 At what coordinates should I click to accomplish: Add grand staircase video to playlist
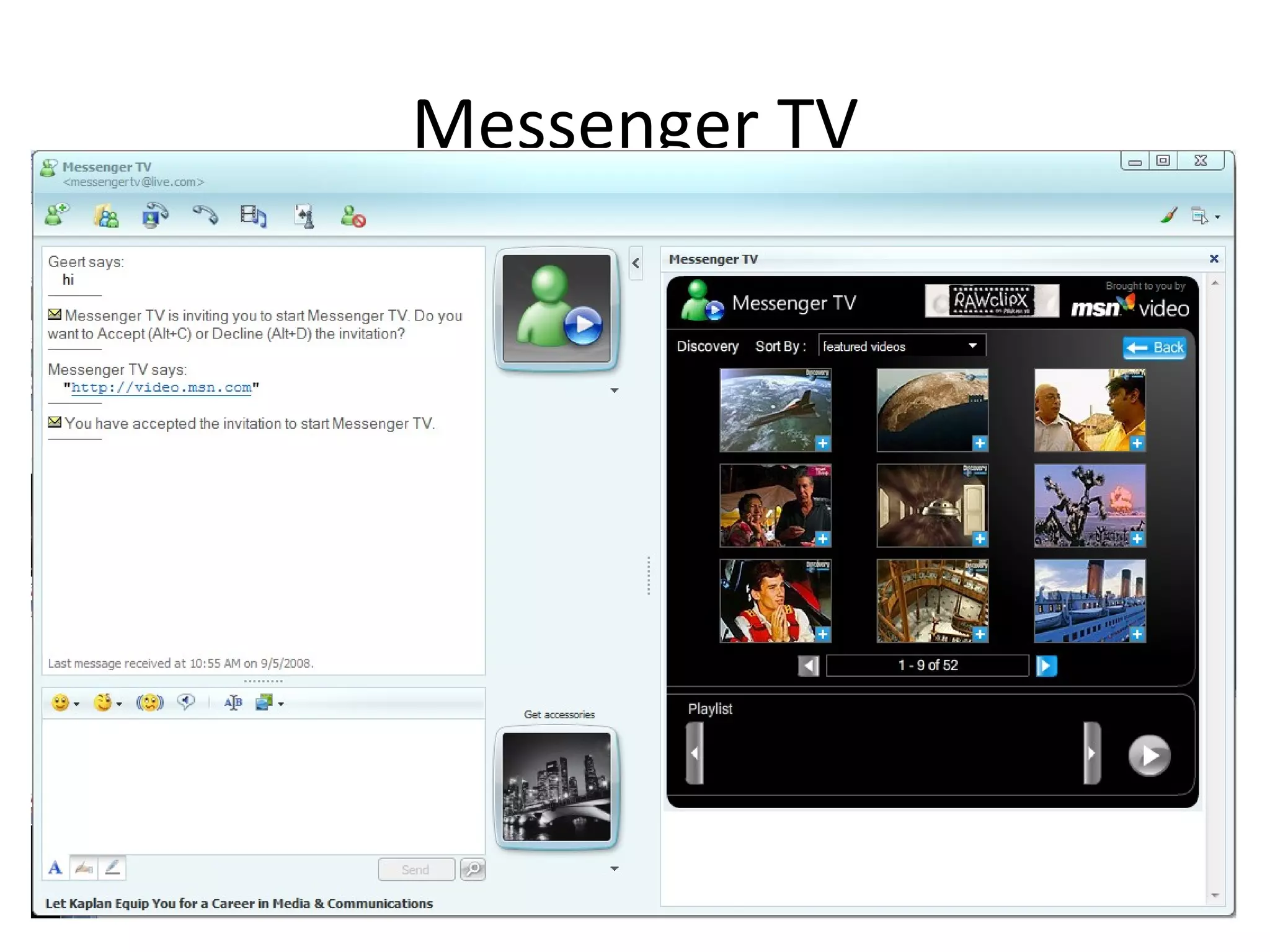980,634
